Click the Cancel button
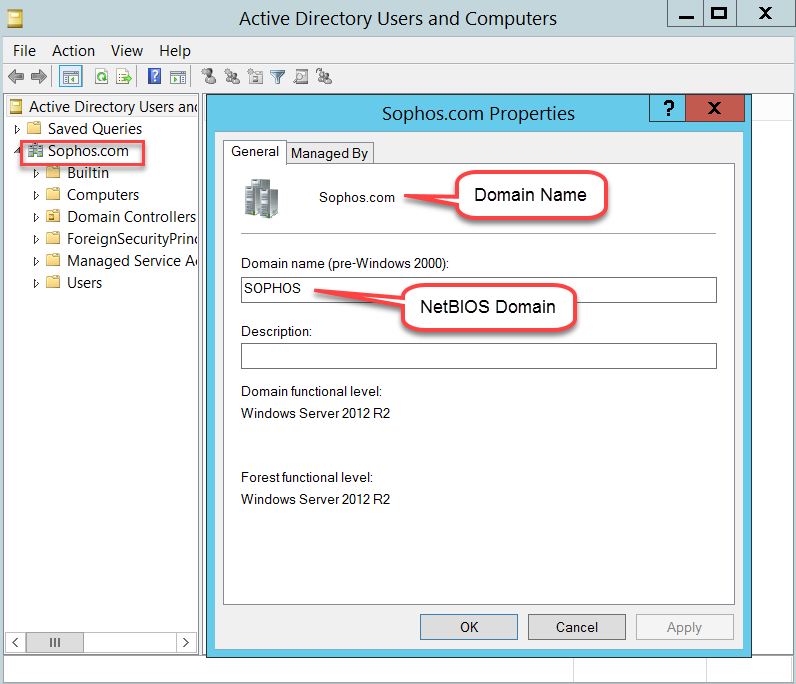This screenshot has height=684, width=796. coord(577,627)
